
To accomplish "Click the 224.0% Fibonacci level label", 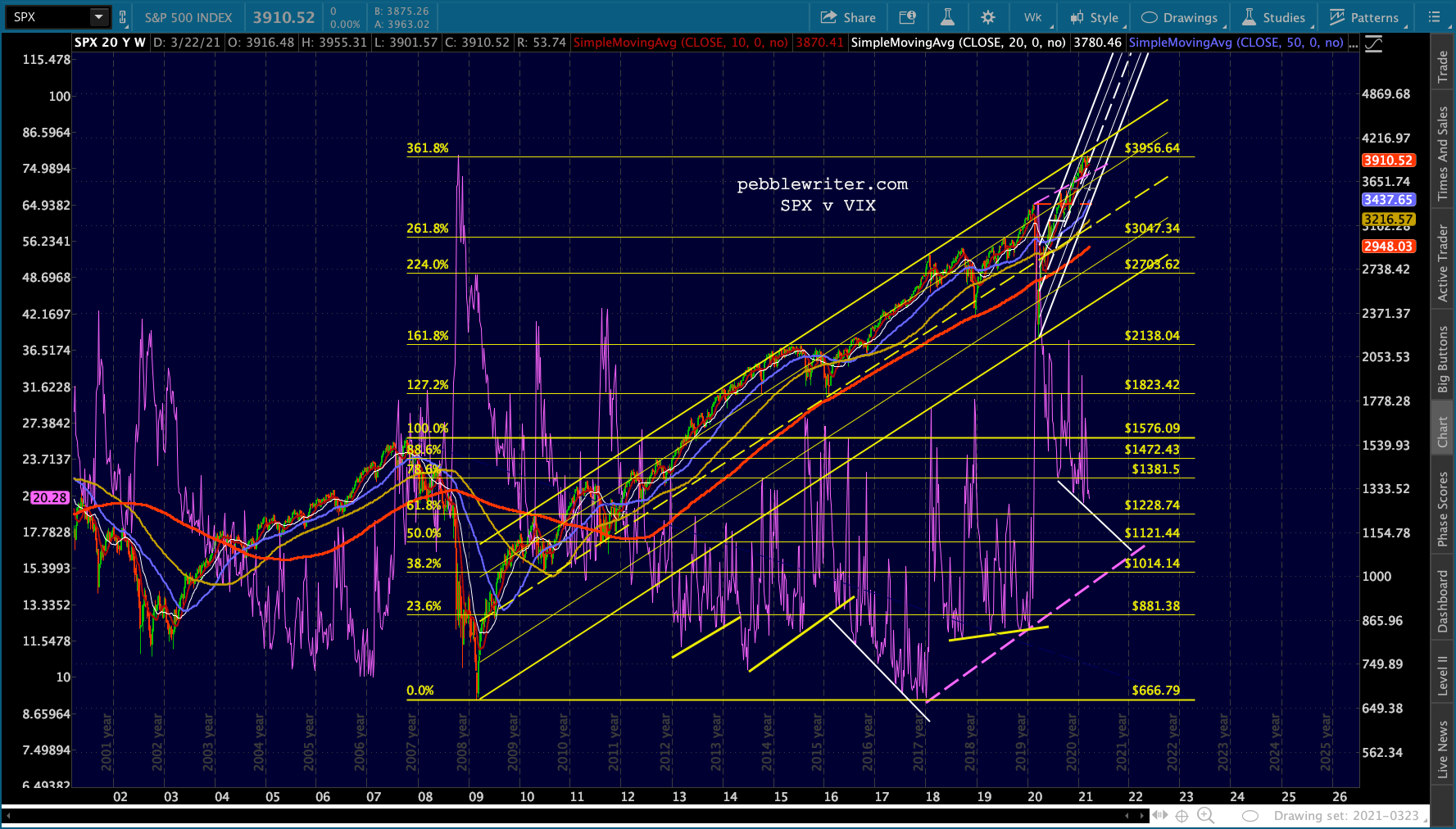I will (x=428, y=265).
